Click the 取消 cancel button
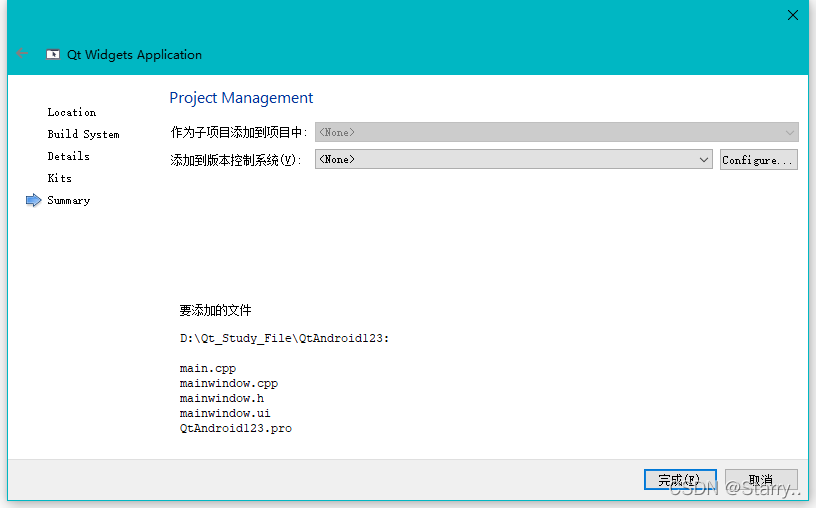This screenshot has height=508, width=816. coord(761,479)
